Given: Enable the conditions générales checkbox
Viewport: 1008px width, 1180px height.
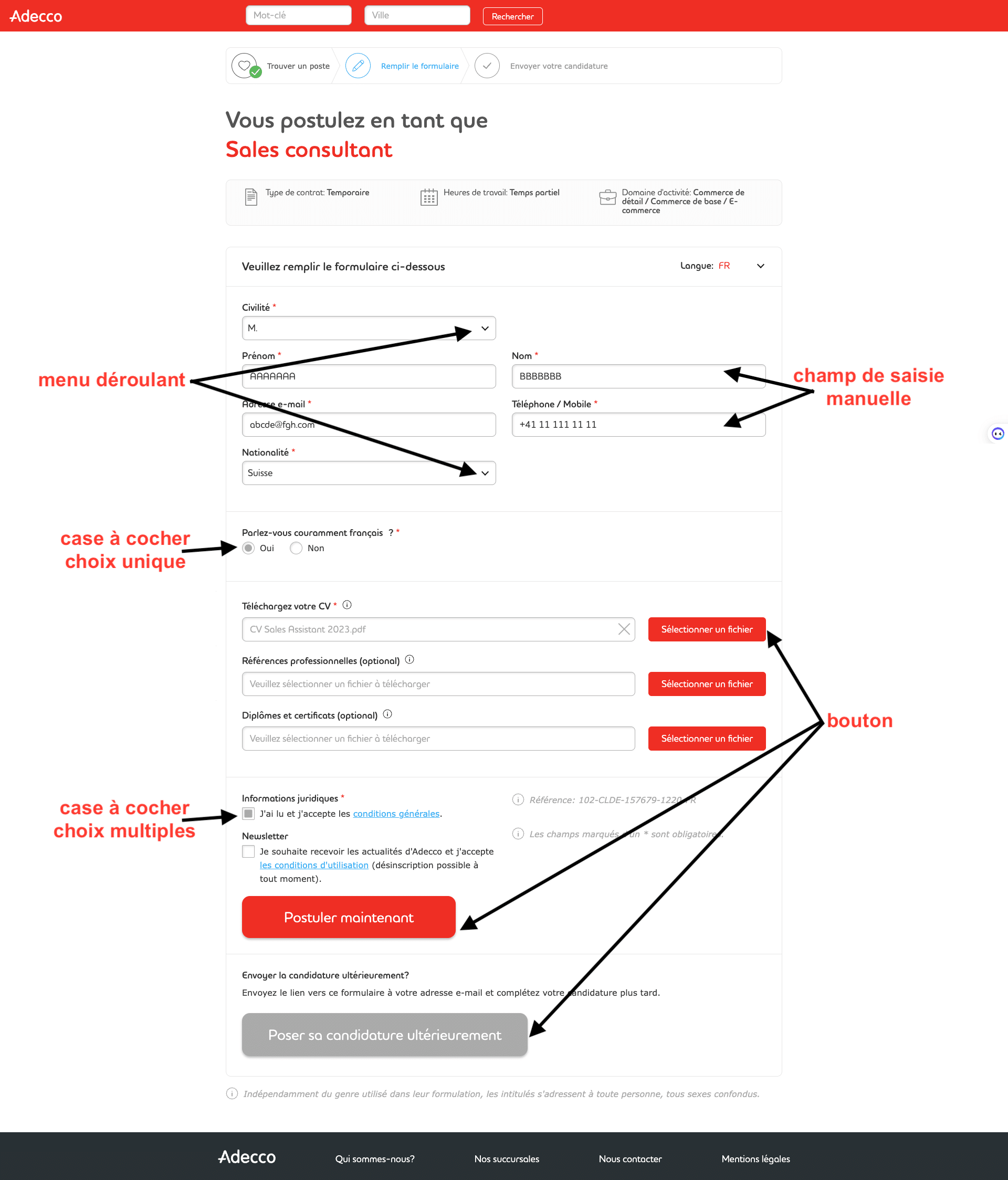Looking at the screenshot, I should [x=248, y=813].
